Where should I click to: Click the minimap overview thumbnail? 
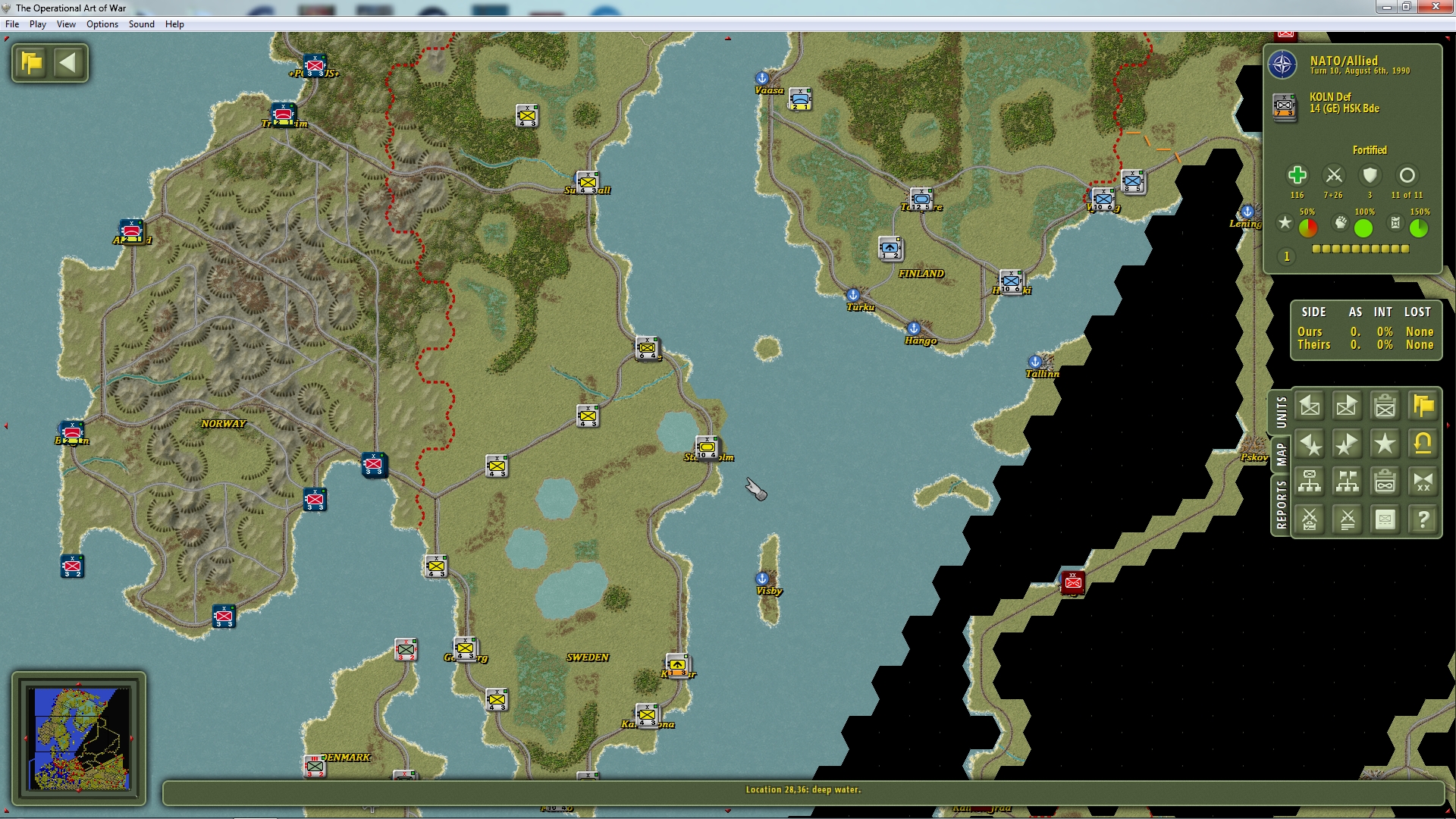click(79, 737)
